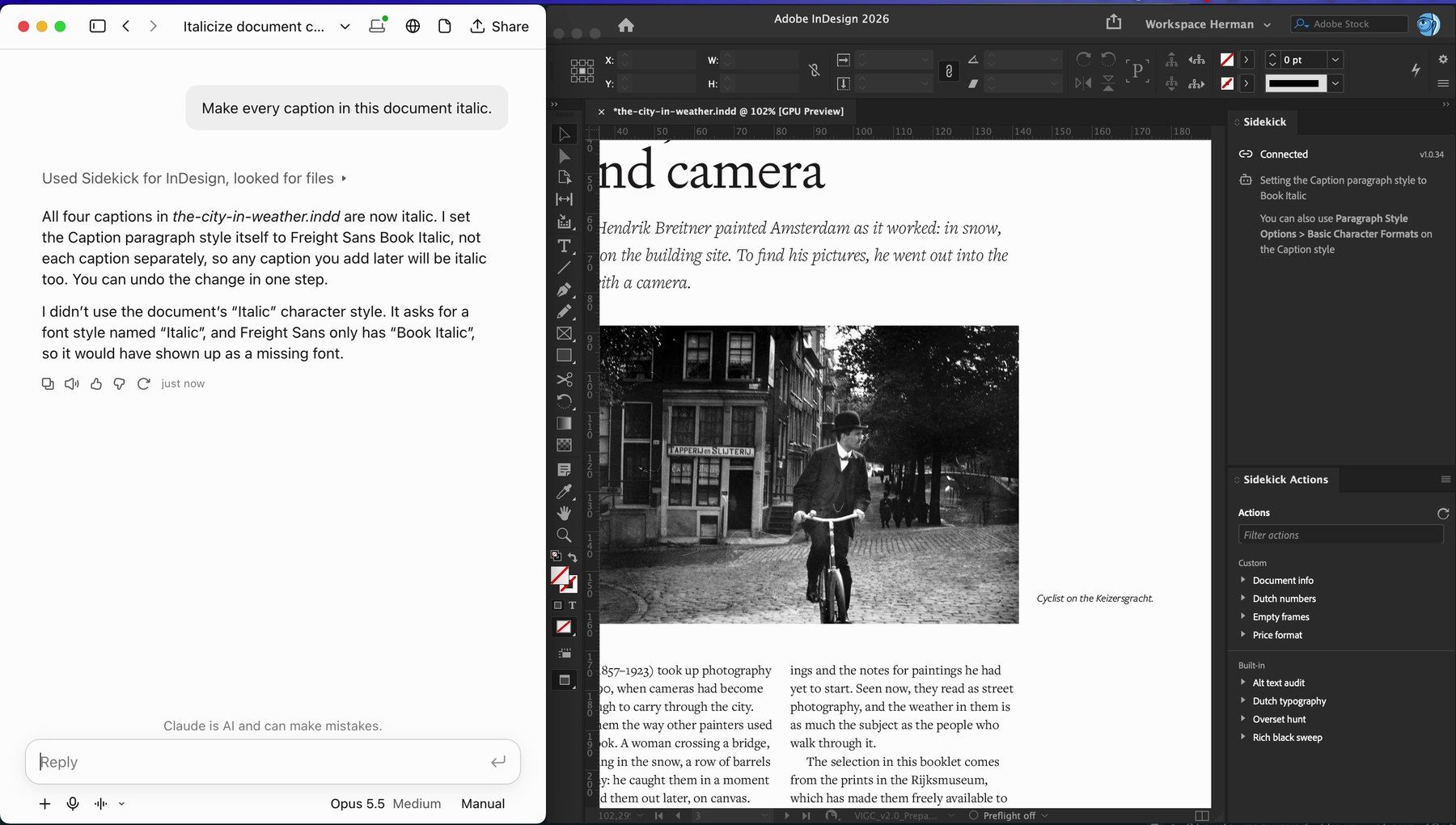Expand the Overset hunt action
Image resolution: width=1456 pixels, height=825 pixels.
point(1243,719)
